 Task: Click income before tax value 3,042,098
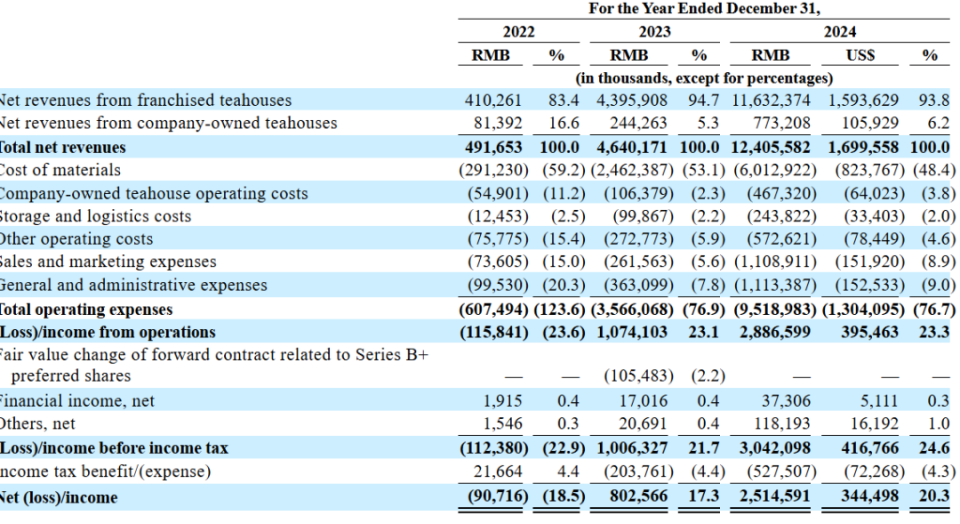point(775,448)
